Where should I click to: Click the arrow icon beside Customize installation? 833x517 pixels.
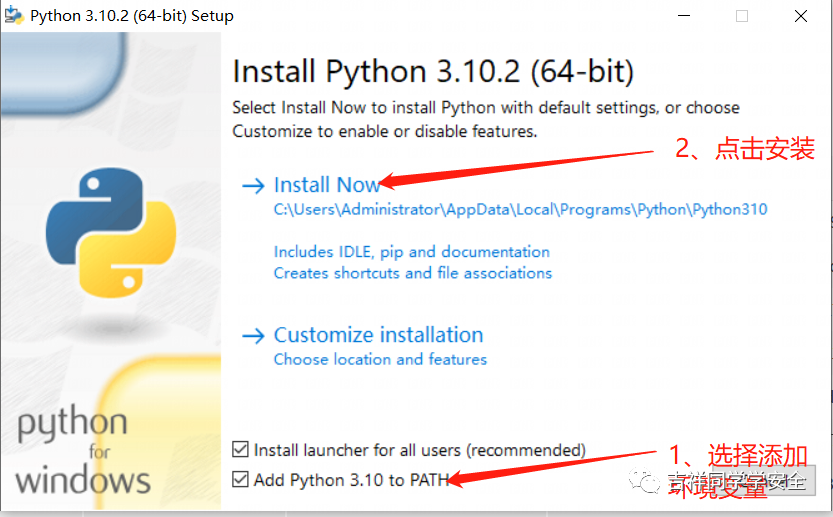click(253, 335)
